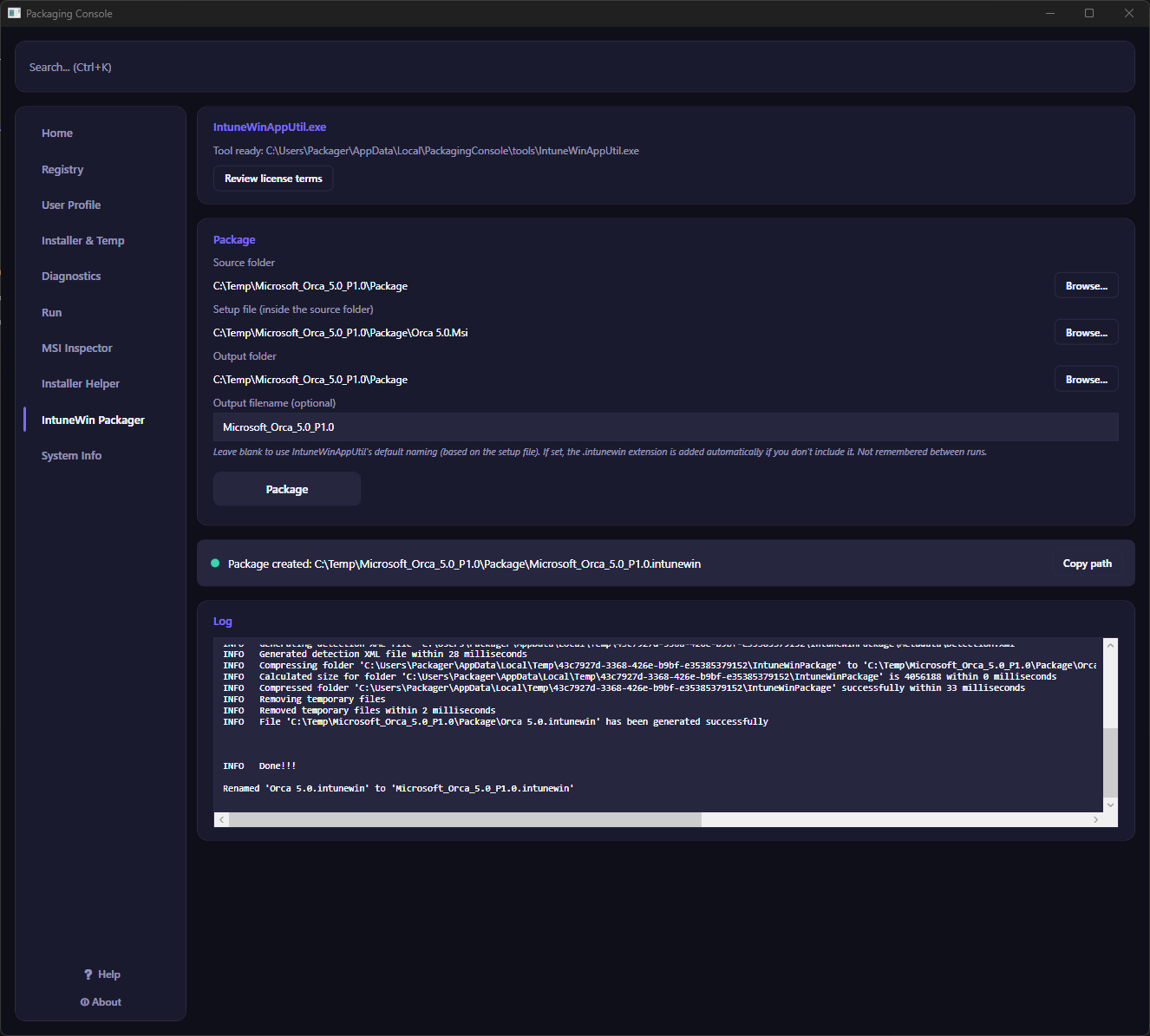
Task: Click 'Removed temporary files within 2 milliseconds' line
Action: pos(359,710)
